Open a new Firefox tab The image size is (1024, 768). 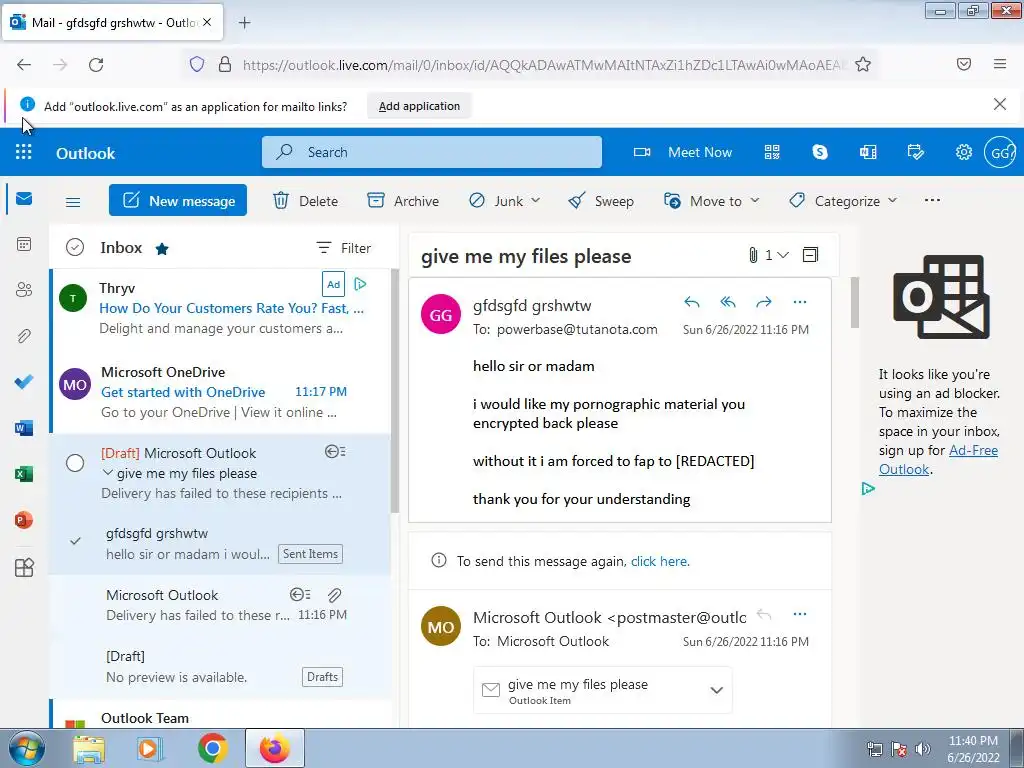click(x=244, y=23)
